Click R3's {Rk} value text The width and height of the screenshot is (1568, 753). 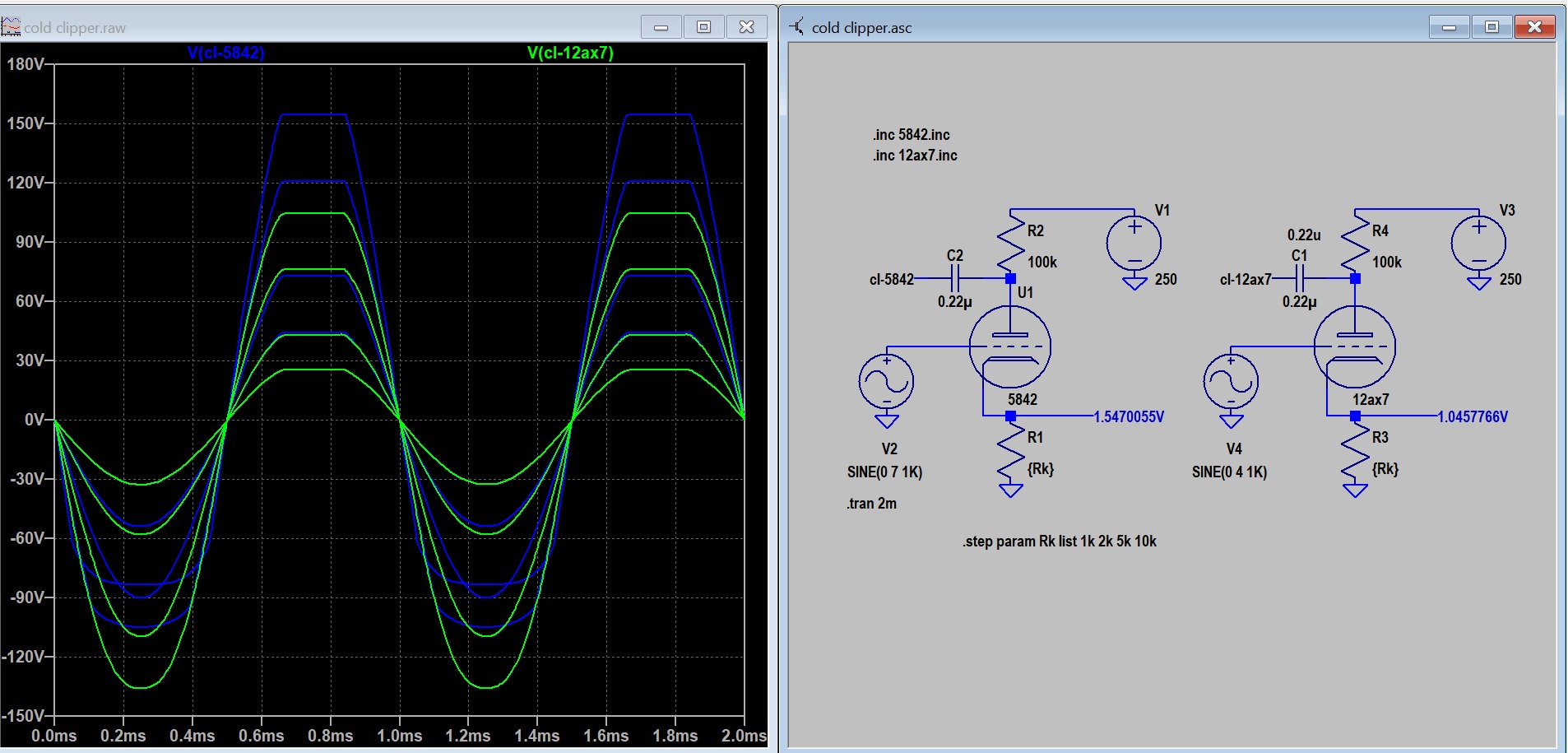coord(1385,469)
